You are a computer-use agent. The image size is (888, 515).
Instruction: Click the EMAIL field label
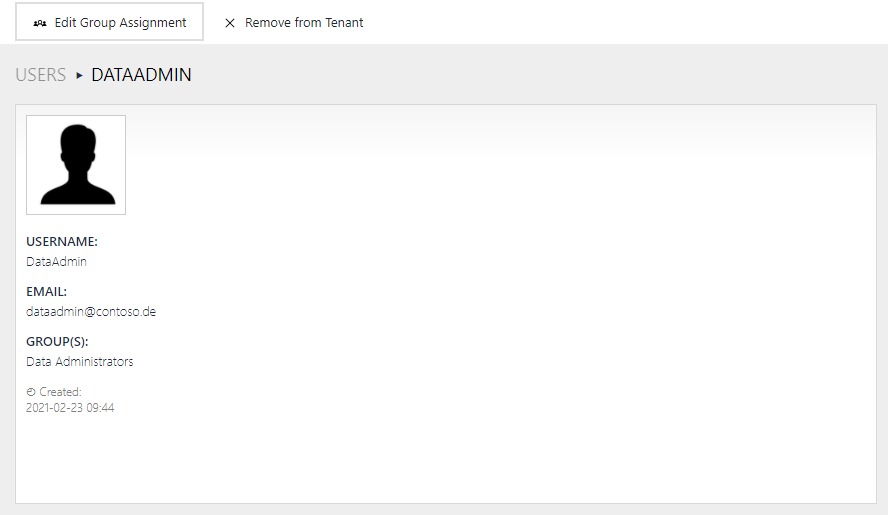click(47, 292)
